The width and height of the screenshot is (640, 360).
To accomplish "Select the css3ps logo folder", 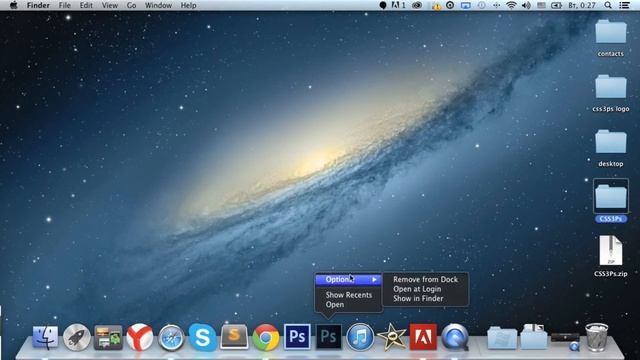I will 611,93.
